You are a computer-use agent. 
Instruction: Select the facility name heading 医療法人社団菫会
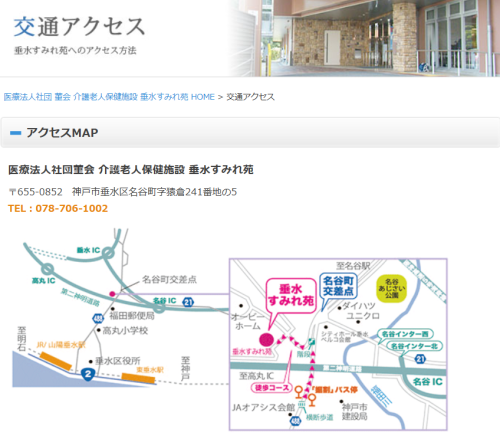tap(131, 169)
